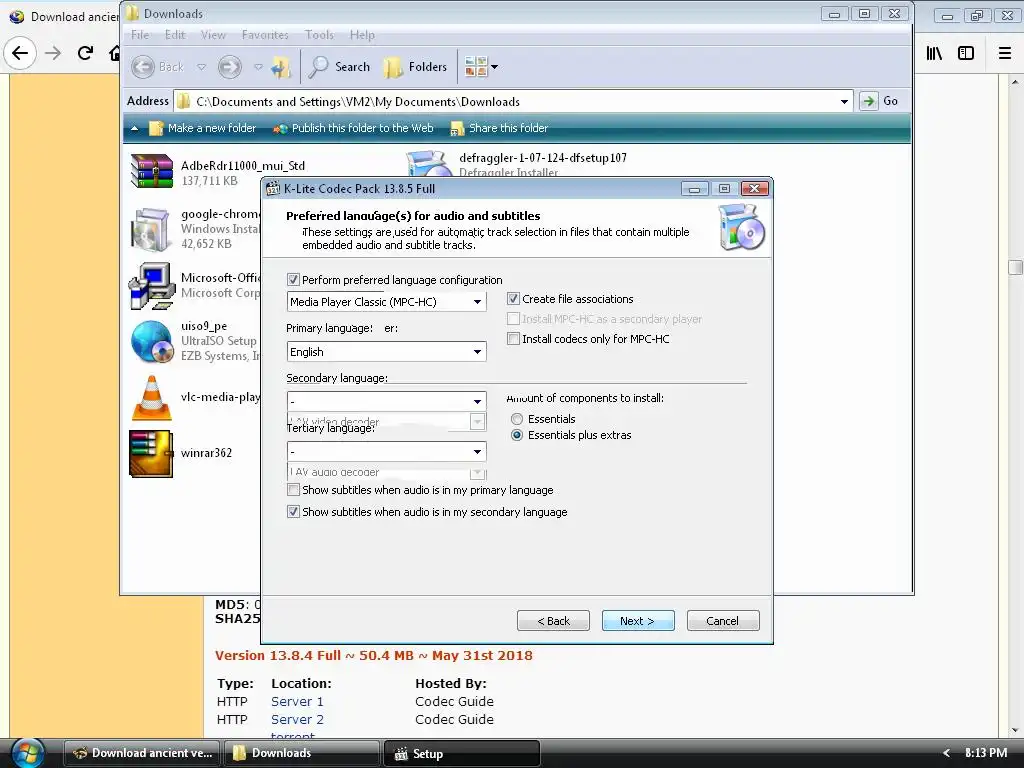Image resolution: width=1024 pixels, height=768 pixels.
Task: Reload the browser page
Action: tap(85, 53)
